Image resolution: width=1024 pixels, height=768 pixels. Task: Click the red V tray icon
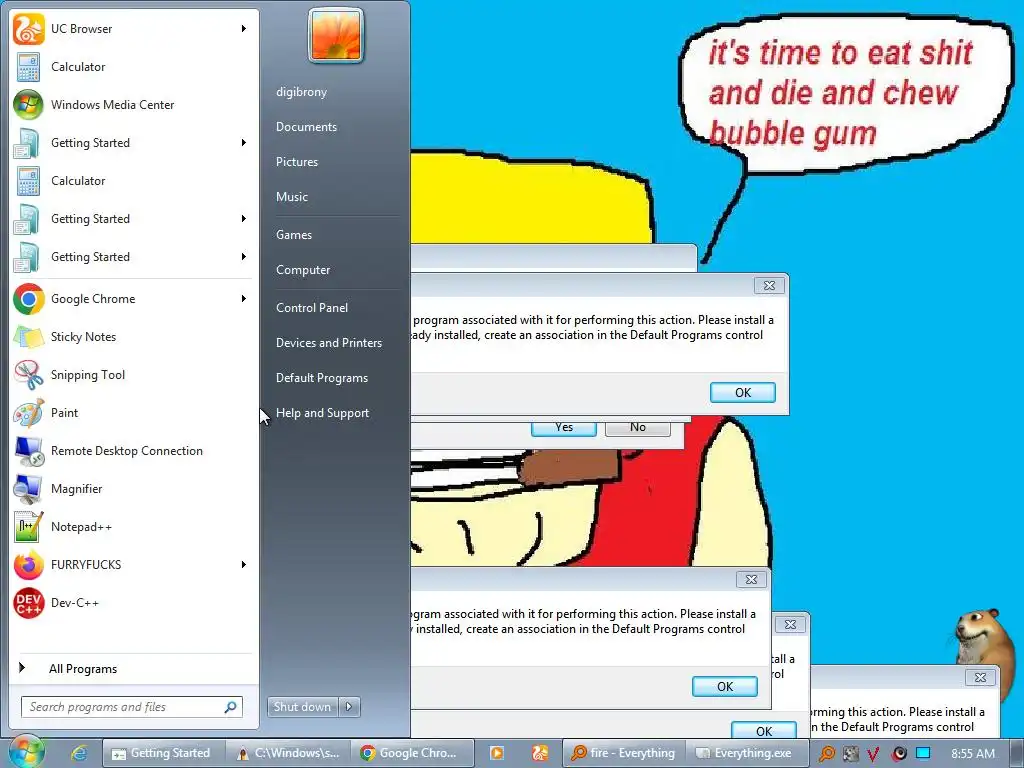pos(874,754)
